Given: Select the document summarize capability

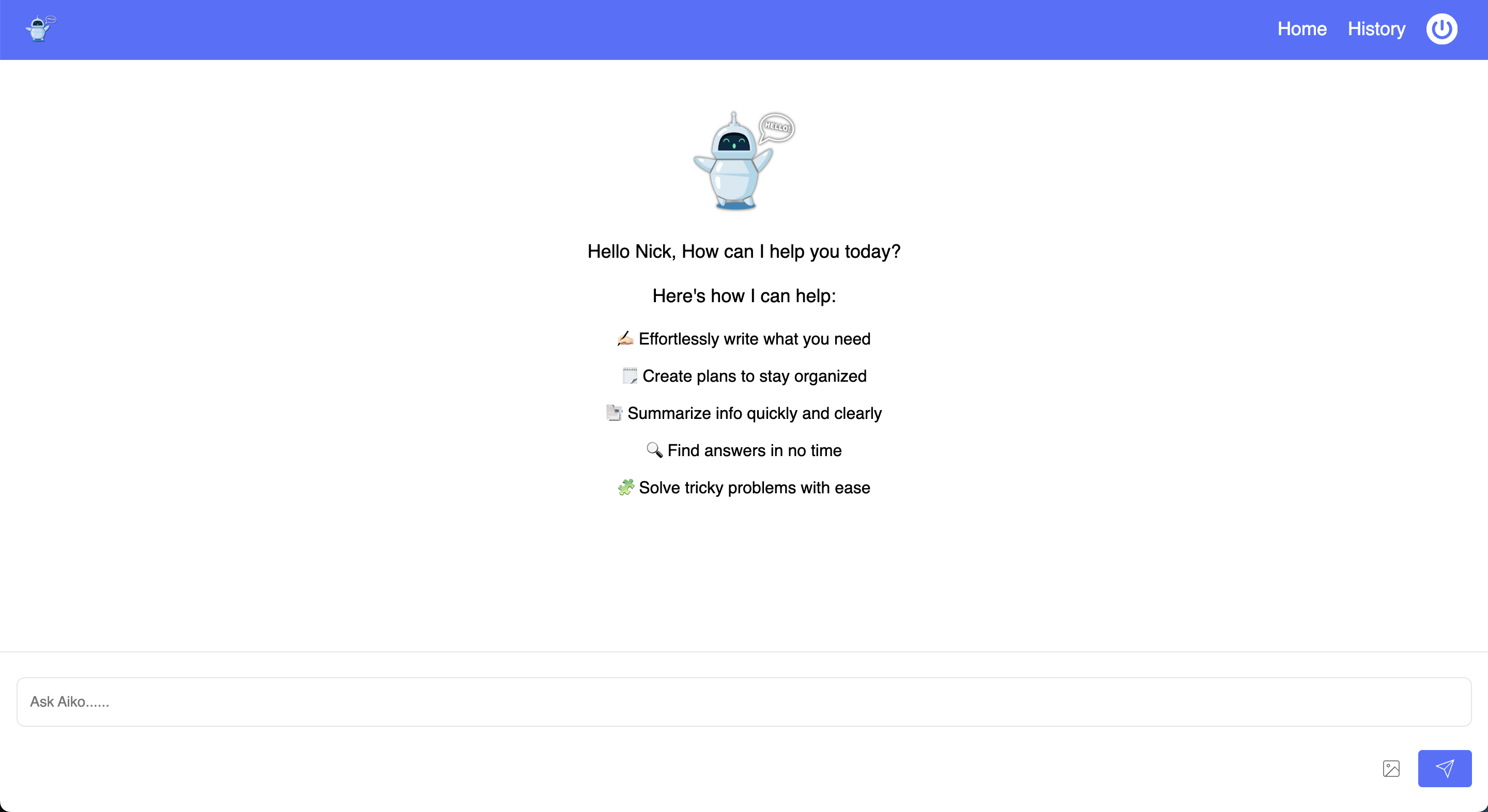Looking at the screenshot, I should [744, 413].
